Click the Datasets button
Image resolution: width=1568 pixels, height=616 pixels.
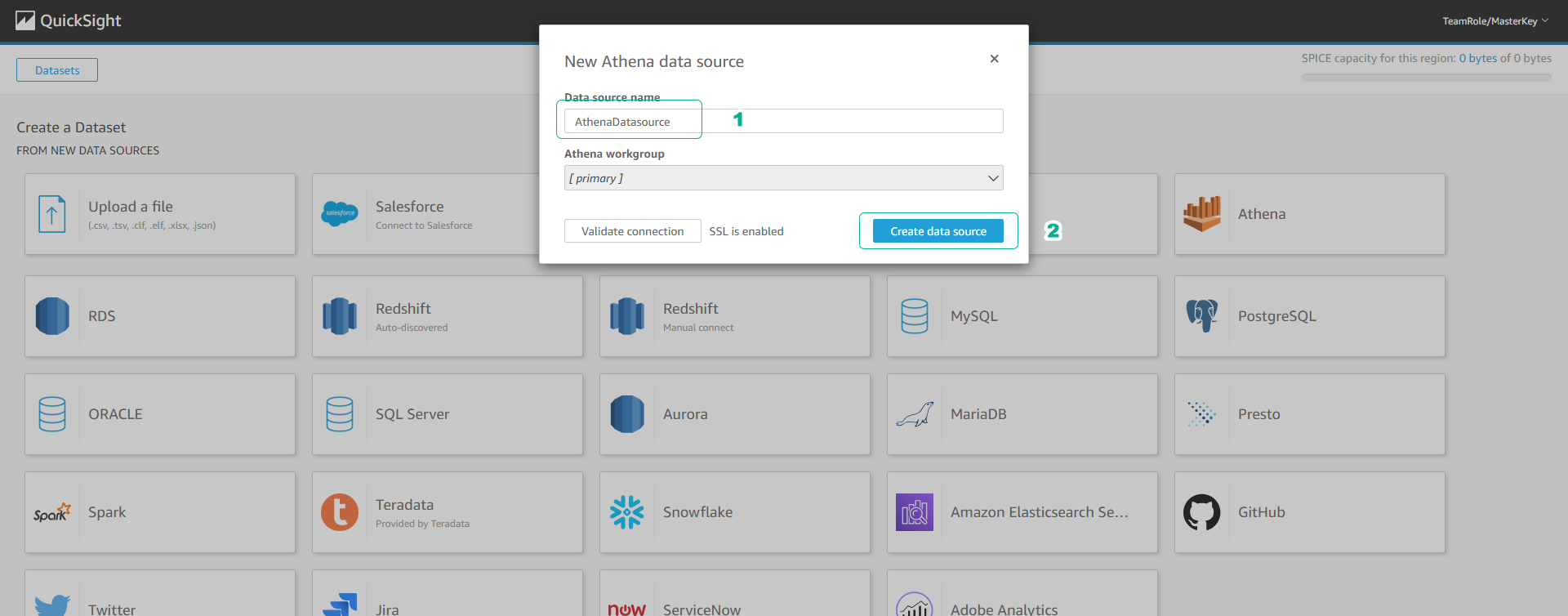[x=57, y=70]
